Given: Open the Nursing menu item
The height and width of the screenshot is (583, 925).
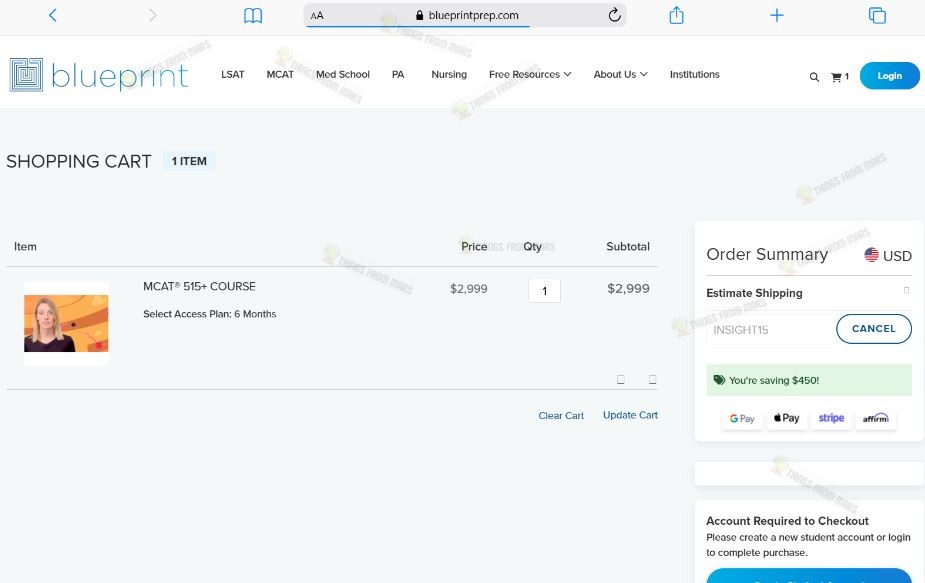Looking at the screenshot, I should pyautogui.click(x=449, y=74).
